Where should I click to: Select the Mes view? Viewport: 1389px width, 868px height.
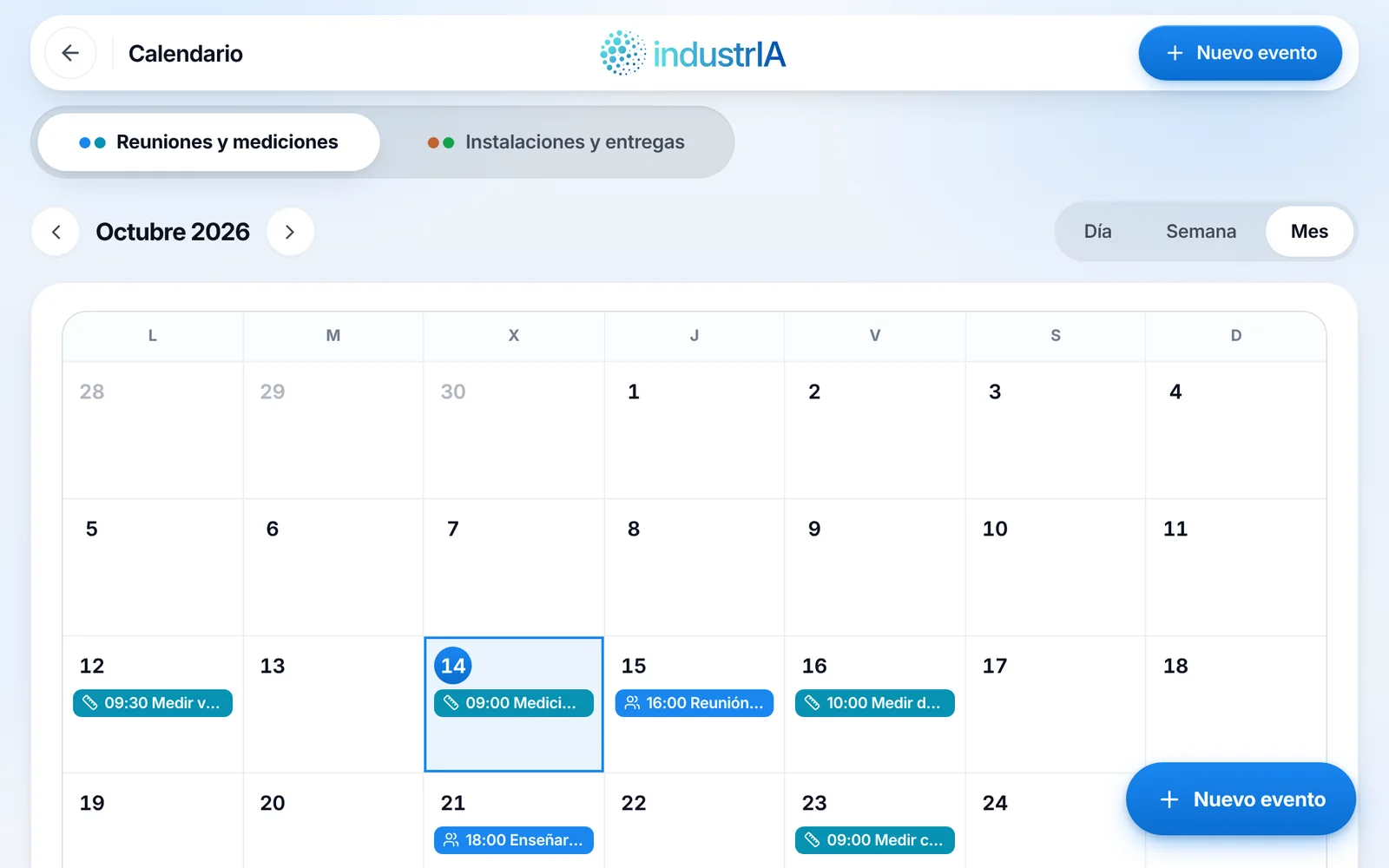click(x=1309, y=232)
